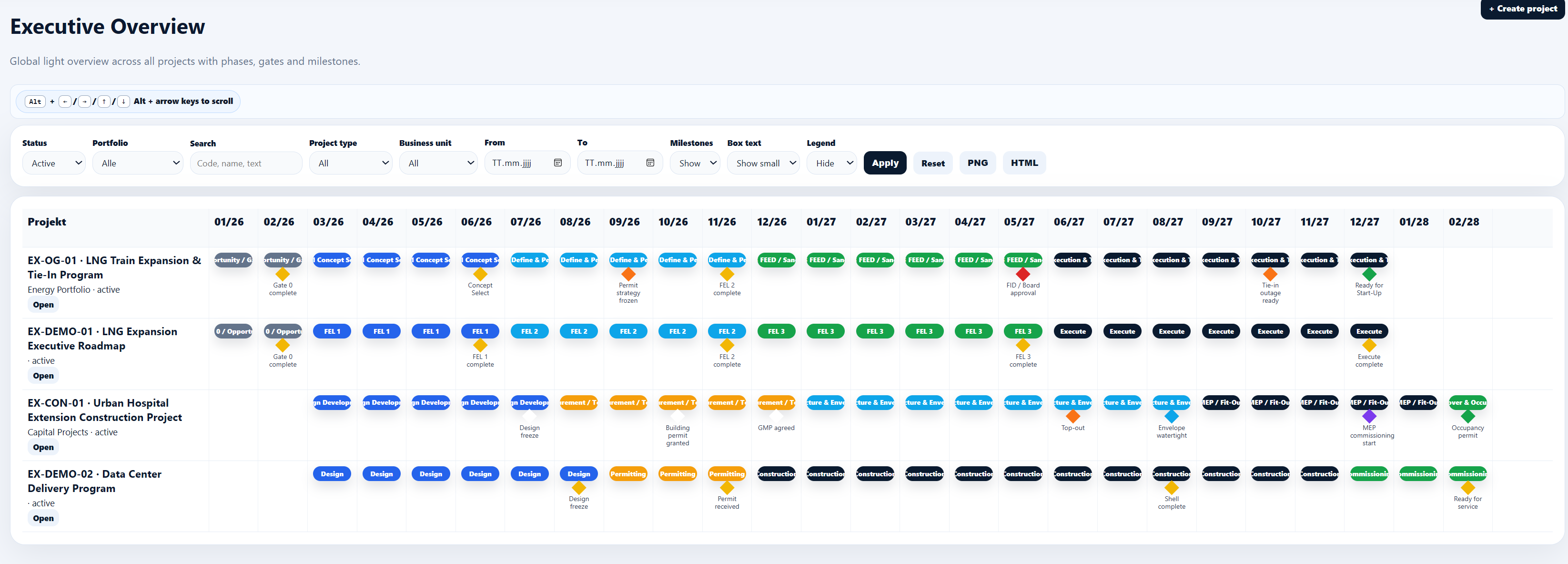The image size is (1568, 564).
Task: Open the Box text Show small dropdown
Action: click(x=763, y=163)
